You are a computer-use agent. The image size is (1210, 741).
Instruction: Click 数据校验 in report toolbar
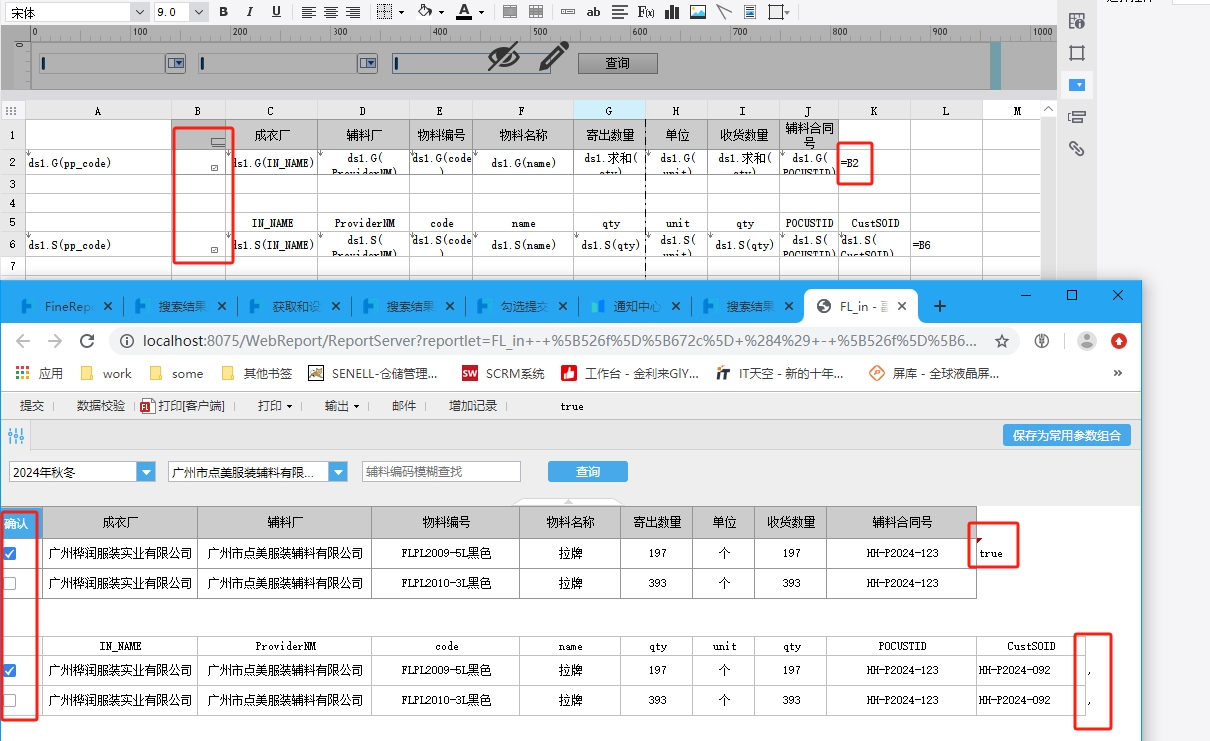click(101, 406)
